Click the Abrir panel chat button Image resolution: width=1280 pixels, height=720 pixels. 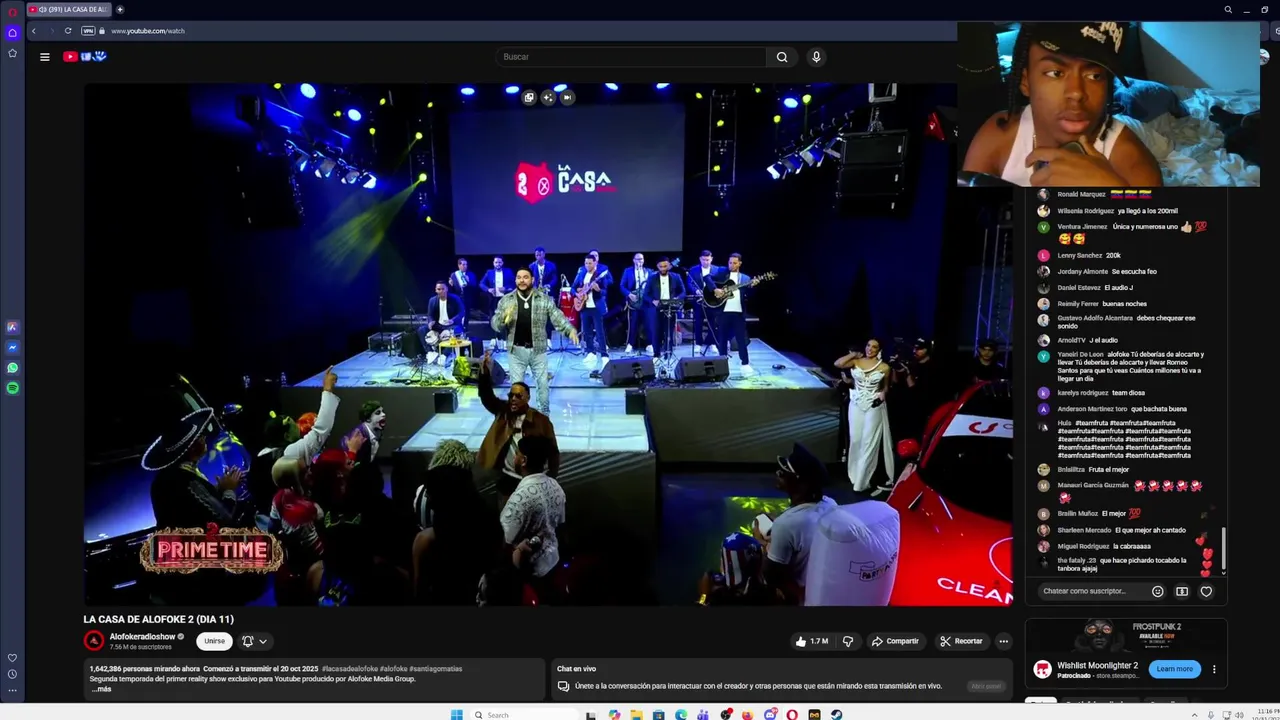coord(986,686)
